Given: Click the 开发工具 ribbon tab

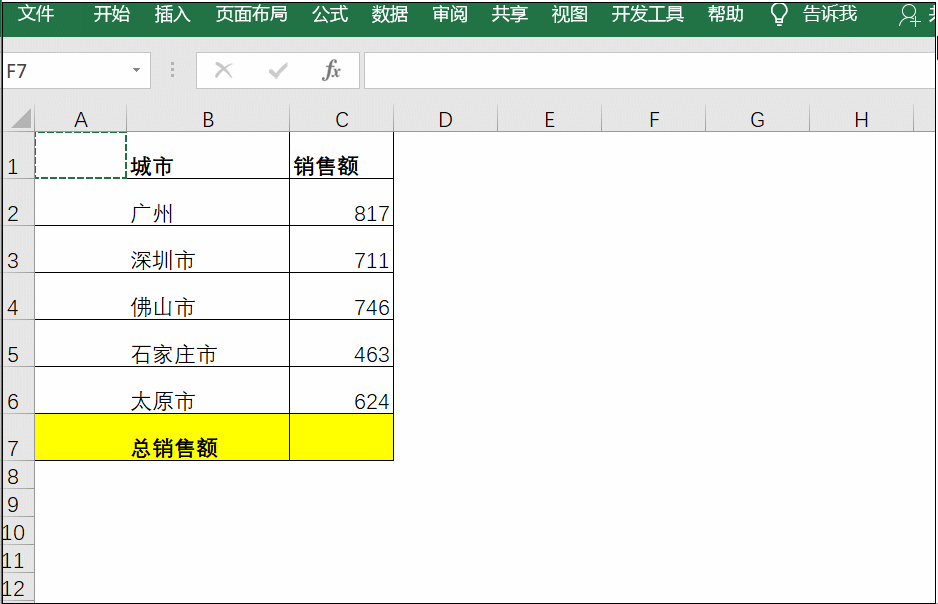Looking at the screenshot, I should point(649,15).
